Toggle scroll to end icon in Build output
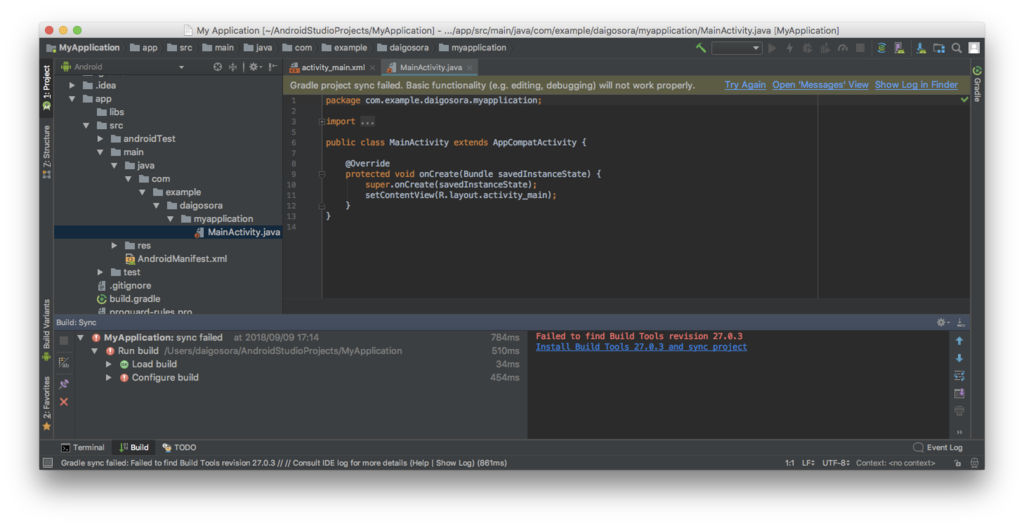Screen dimensions: 1024x526 959,393
